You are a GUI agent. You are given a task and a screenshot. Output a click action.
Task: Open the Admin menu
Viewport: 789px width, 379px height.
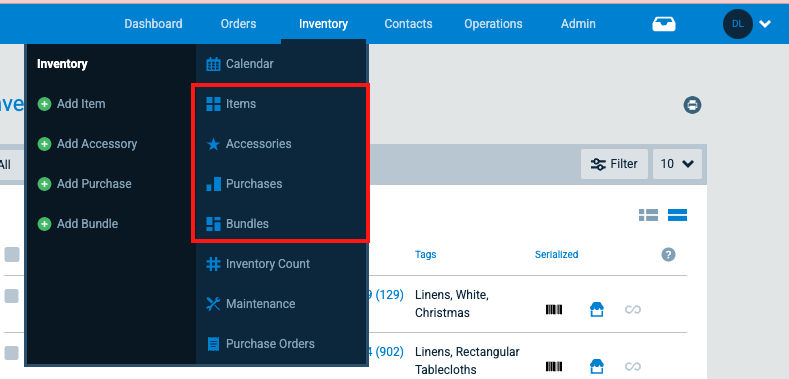(x=578, y=24)
